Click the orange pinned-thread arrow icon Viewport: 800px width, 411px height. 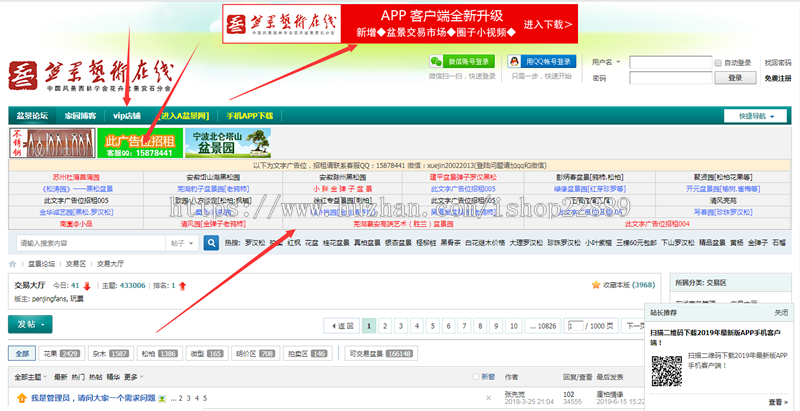pyautogui.click(x=21, y=398)
